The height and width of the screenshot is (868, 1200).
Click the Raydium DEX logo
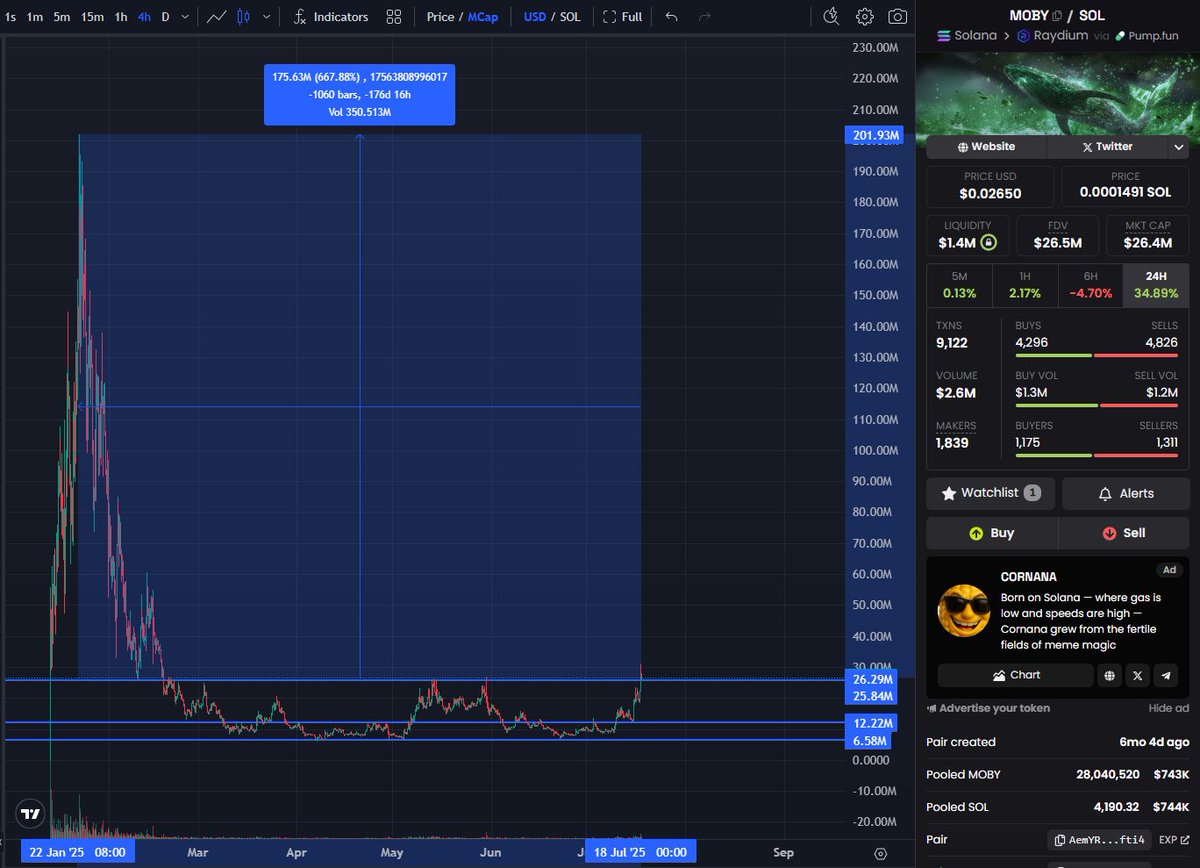click(1023, 35)
